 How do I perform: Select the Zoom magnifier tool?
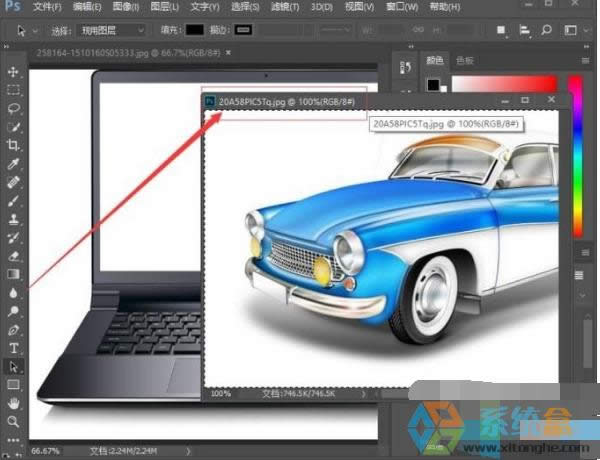[13, 421]
